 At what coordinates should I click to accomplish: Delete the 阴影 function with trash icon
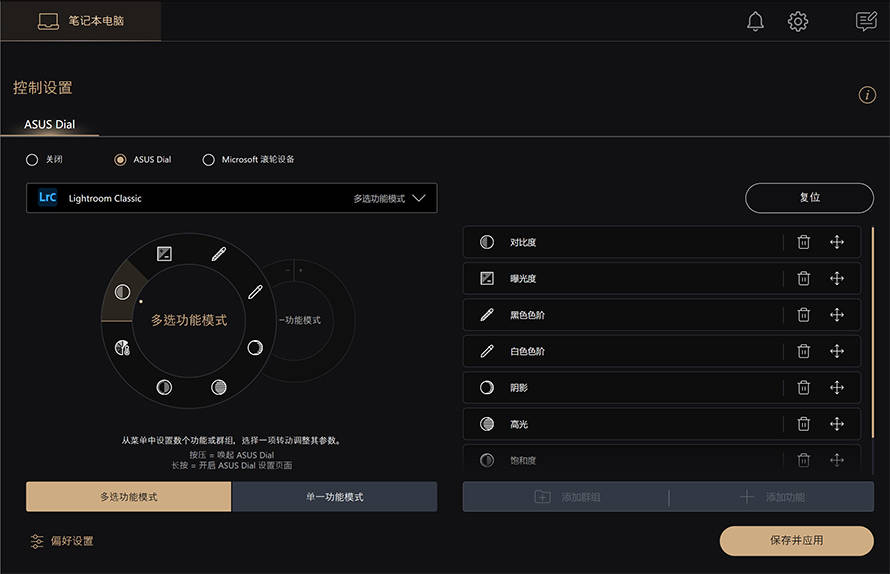(x=803, y=388)
